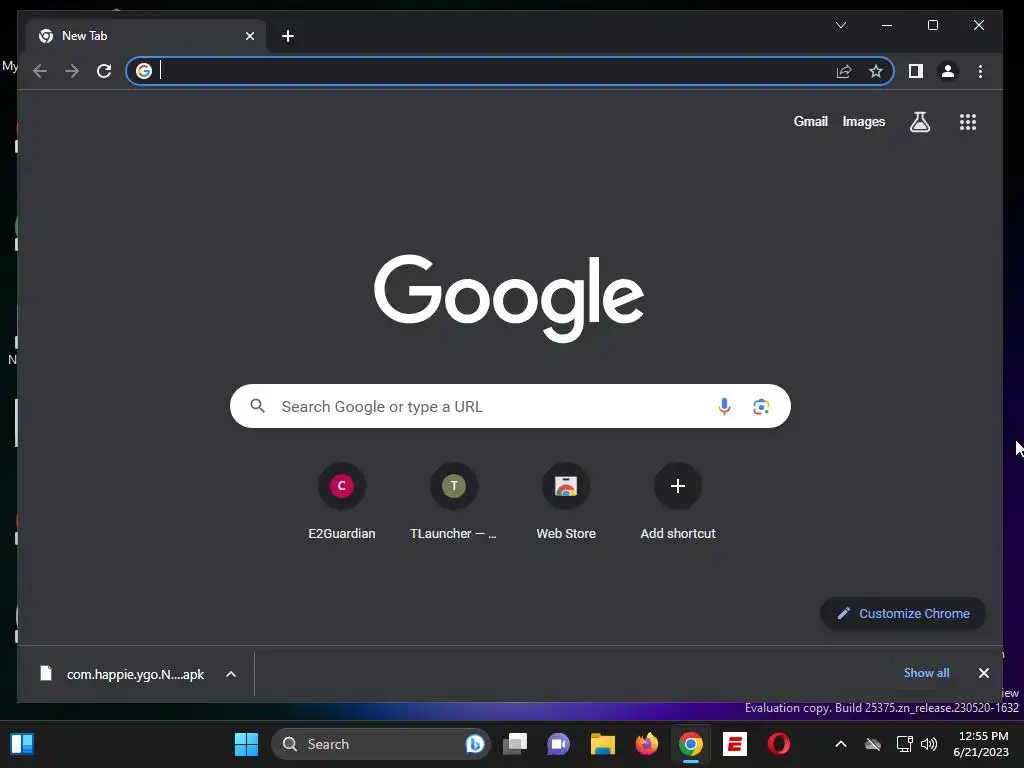Viewport: 1024px width, 768px height.
Task: Launch Firefox from the taskbar
Action: (647, 744)
